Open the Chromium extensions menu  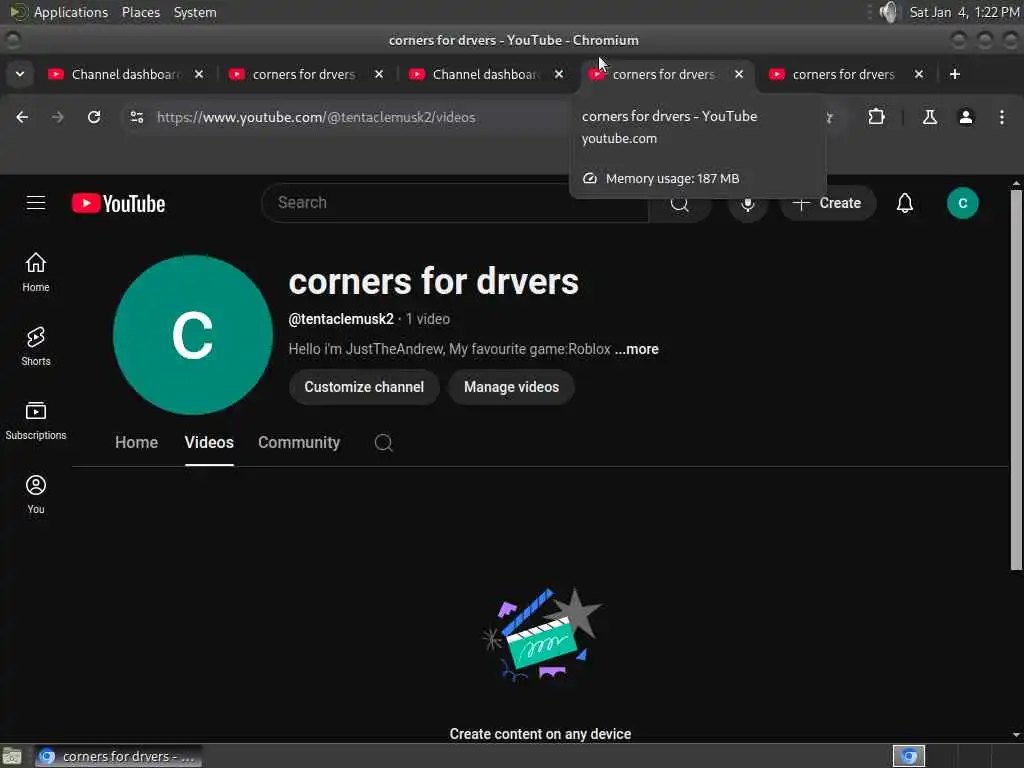point(876,117)
